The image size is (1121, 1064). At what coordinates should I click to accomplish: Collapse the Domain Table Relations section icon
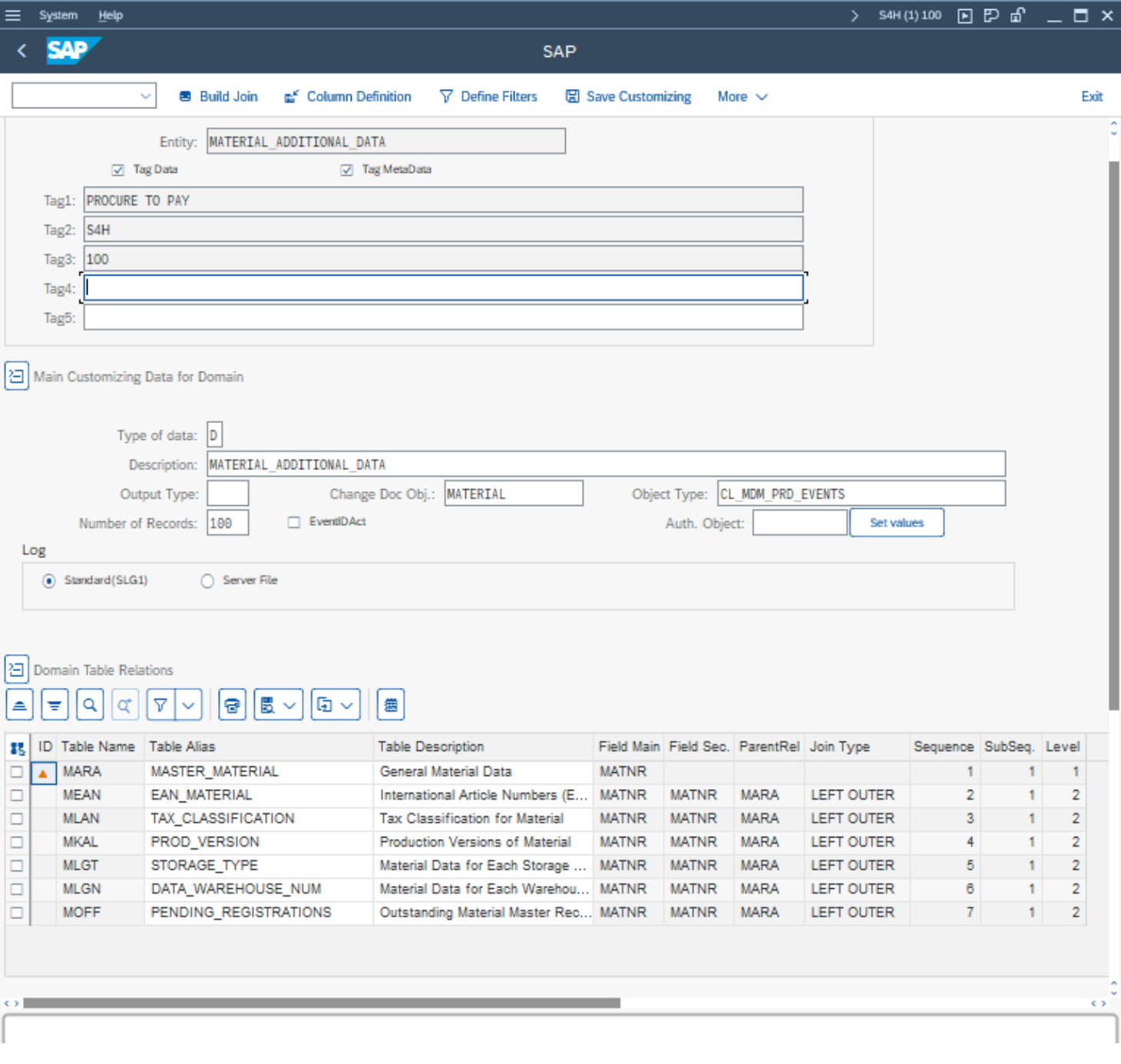(16, 669)
